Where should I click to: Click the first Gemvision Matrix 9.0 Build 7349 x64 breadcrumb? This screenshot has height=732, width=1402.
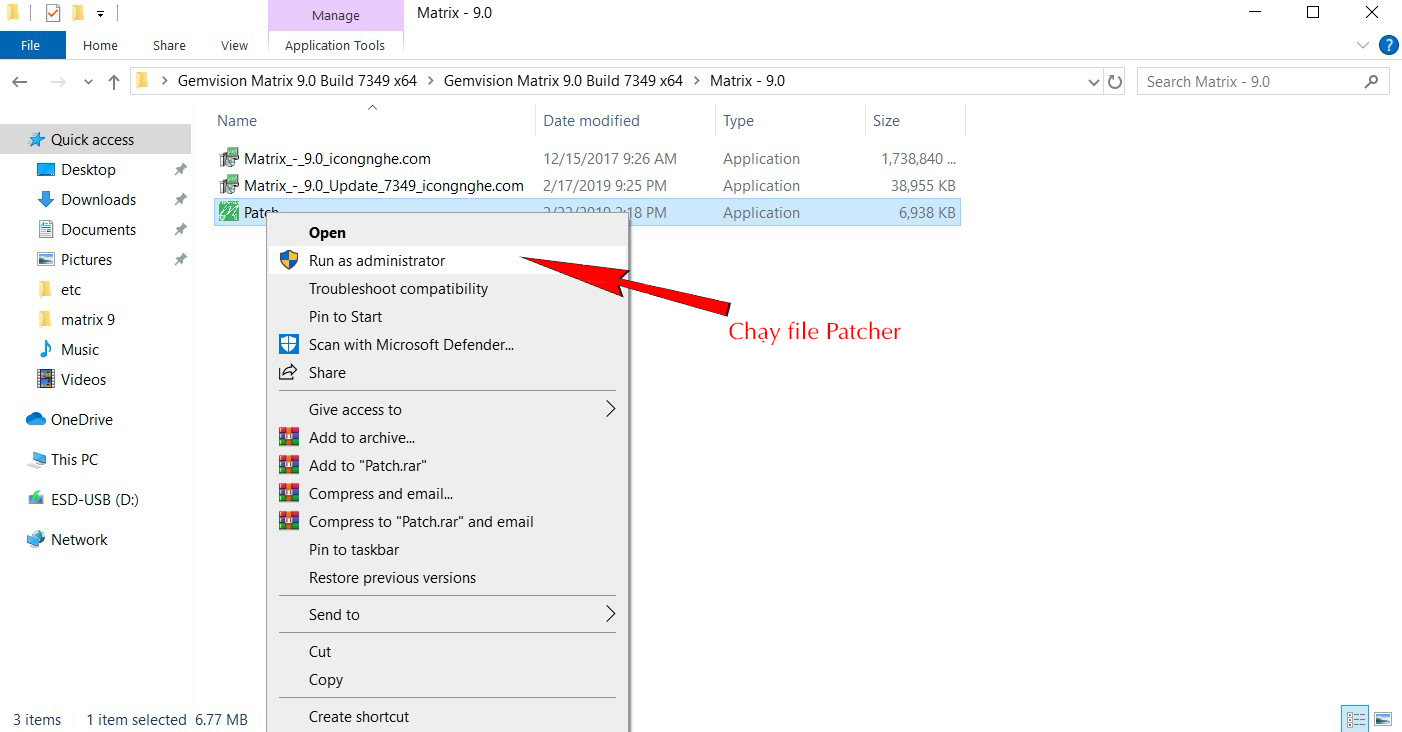[297, 82]
